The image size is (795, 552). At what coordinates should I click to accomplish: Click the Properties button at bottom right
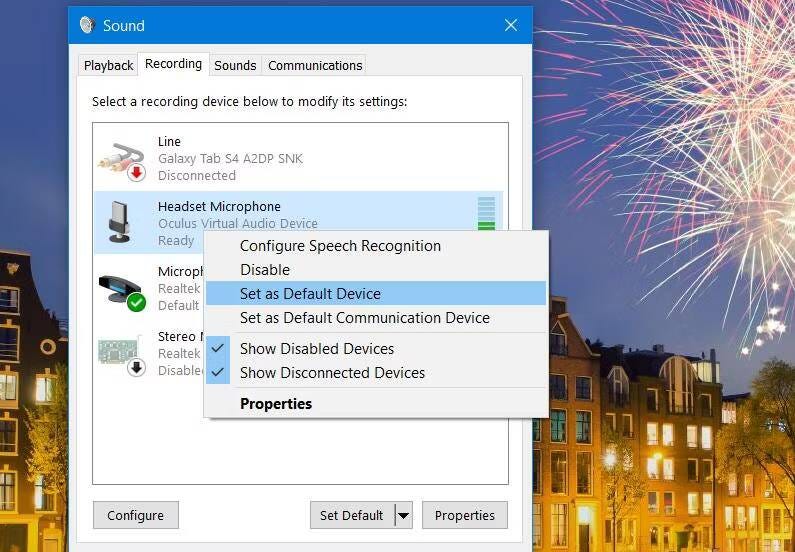point(464,515)
